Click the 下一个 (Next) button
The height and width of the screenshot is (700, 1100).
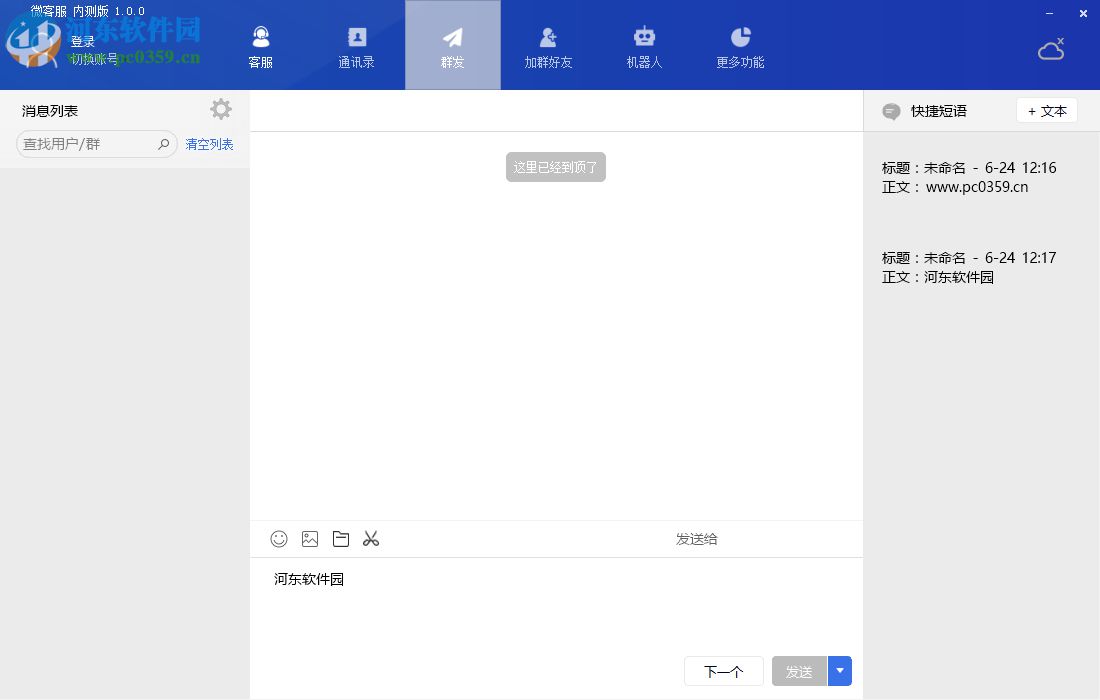(x=723, y=671)
